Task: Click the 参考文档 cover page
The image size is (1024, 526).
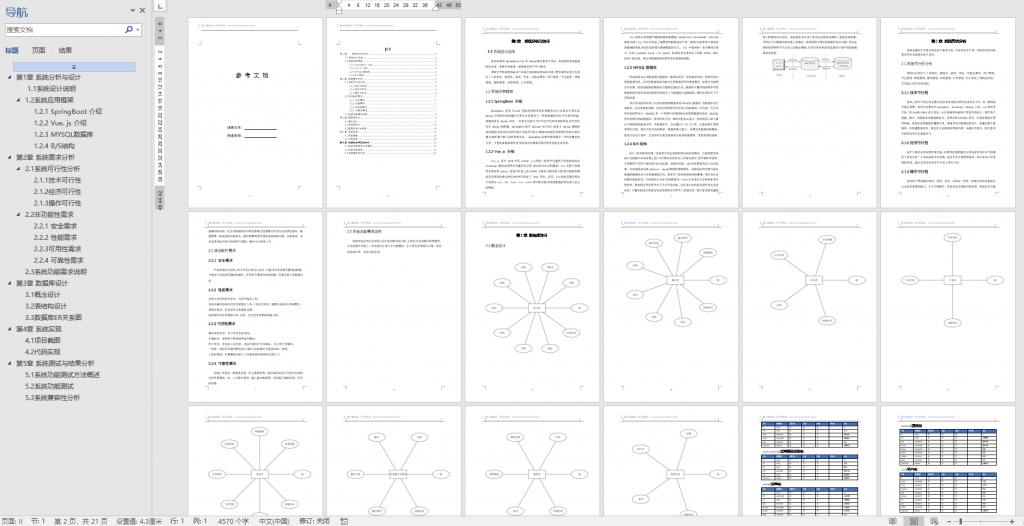Action: click(x=255, y=112)
